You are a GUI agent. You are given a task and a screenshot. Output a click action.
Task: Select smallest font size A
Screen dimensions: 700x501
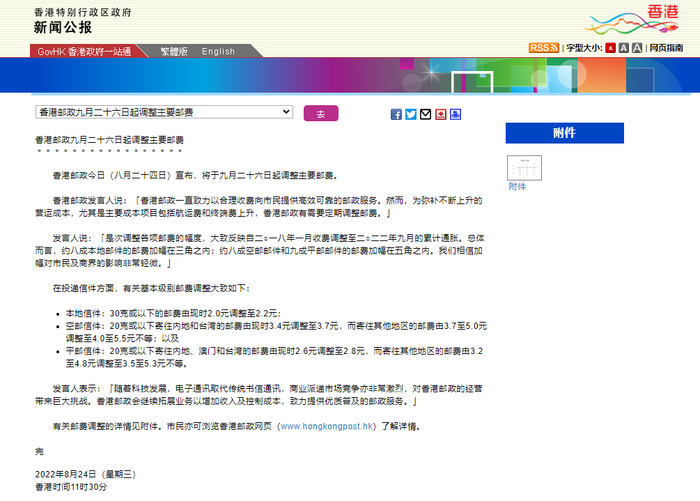coord(610,48)
